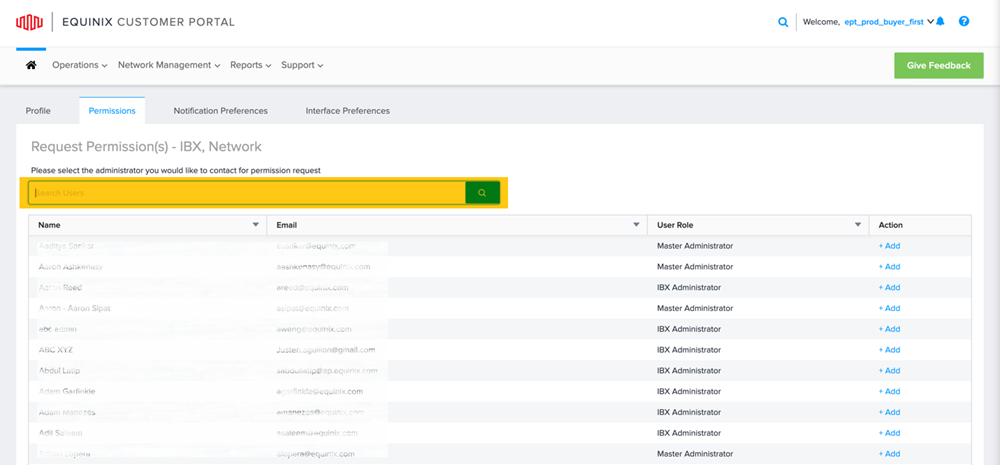This screenshot has width=1000, height=466.
Task: Add Abdul Latip as administrator
Action: point(889,370)
